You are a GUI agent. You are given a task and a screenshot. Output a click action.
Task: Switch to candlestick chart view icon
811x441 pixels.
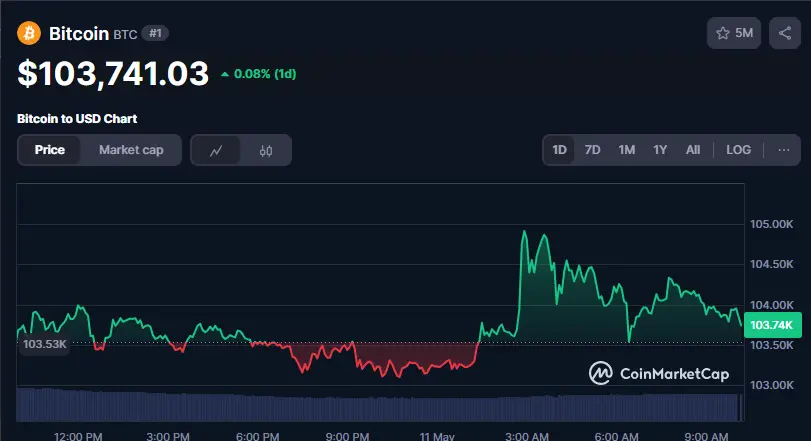click(x=266, y=150)
